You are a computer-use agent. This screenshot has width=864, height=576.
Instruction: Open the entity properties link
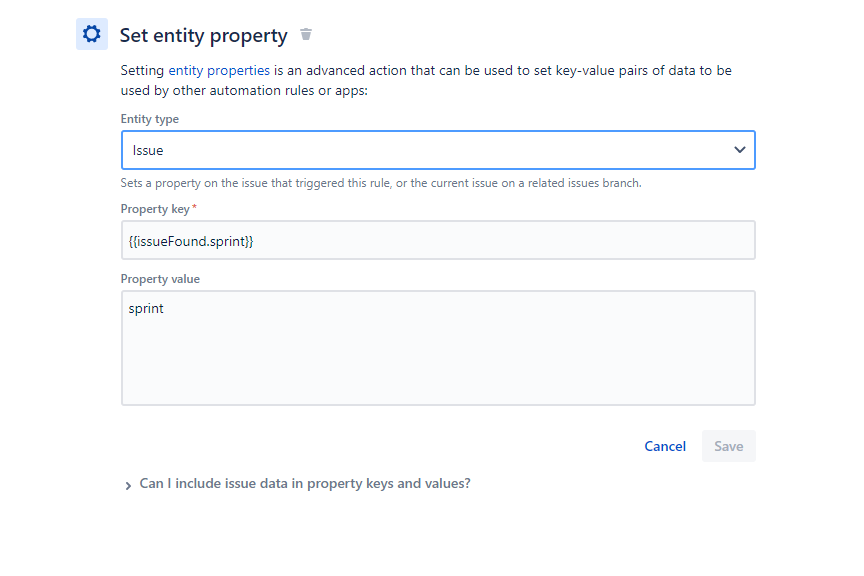(219, 71)
